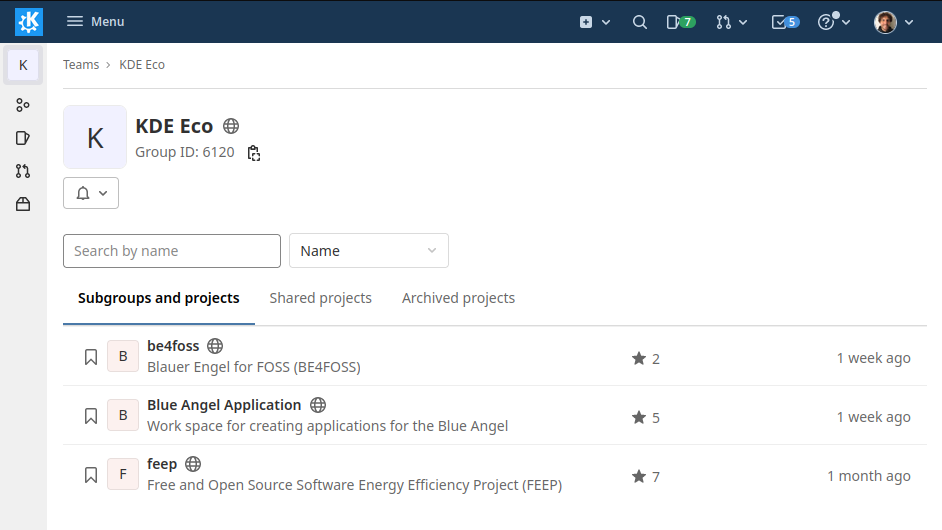Copy the Group ID with clipboard icon
This screenshot has height=530, width=942.
(x=254, y=153)
